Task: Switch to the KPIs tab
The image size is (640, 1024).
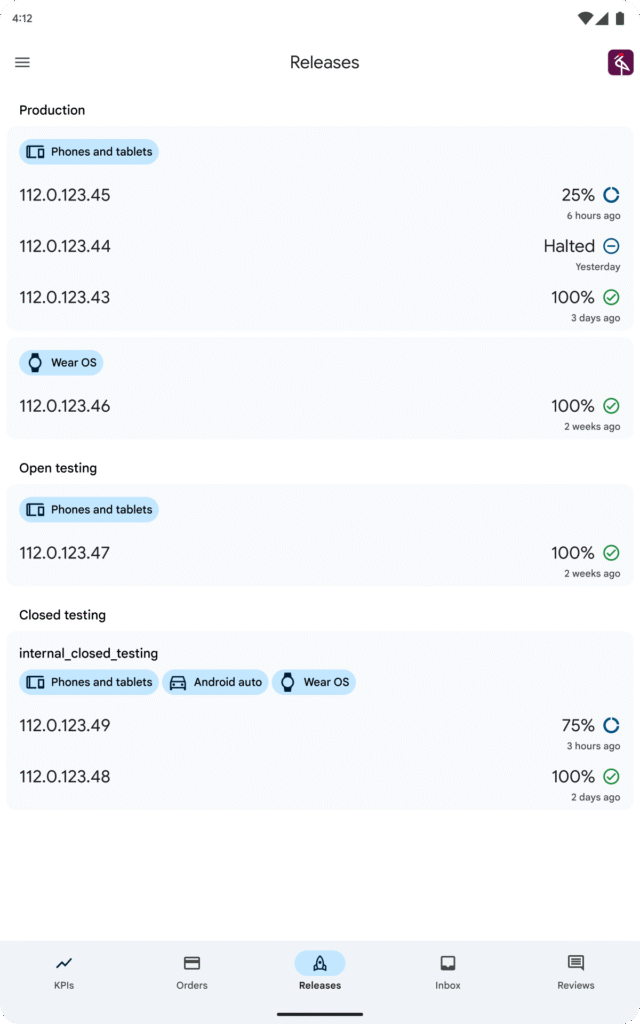Action: (x=64, y=971)
